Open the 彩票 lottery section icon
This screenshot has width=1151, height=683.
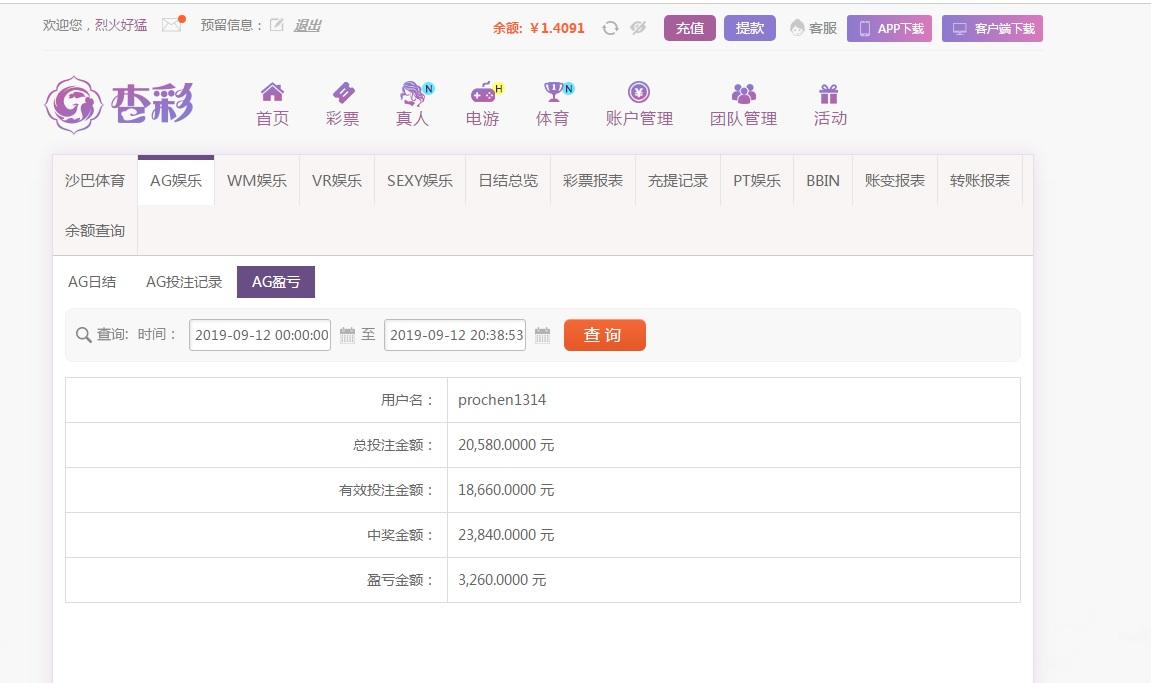point(342,93)
